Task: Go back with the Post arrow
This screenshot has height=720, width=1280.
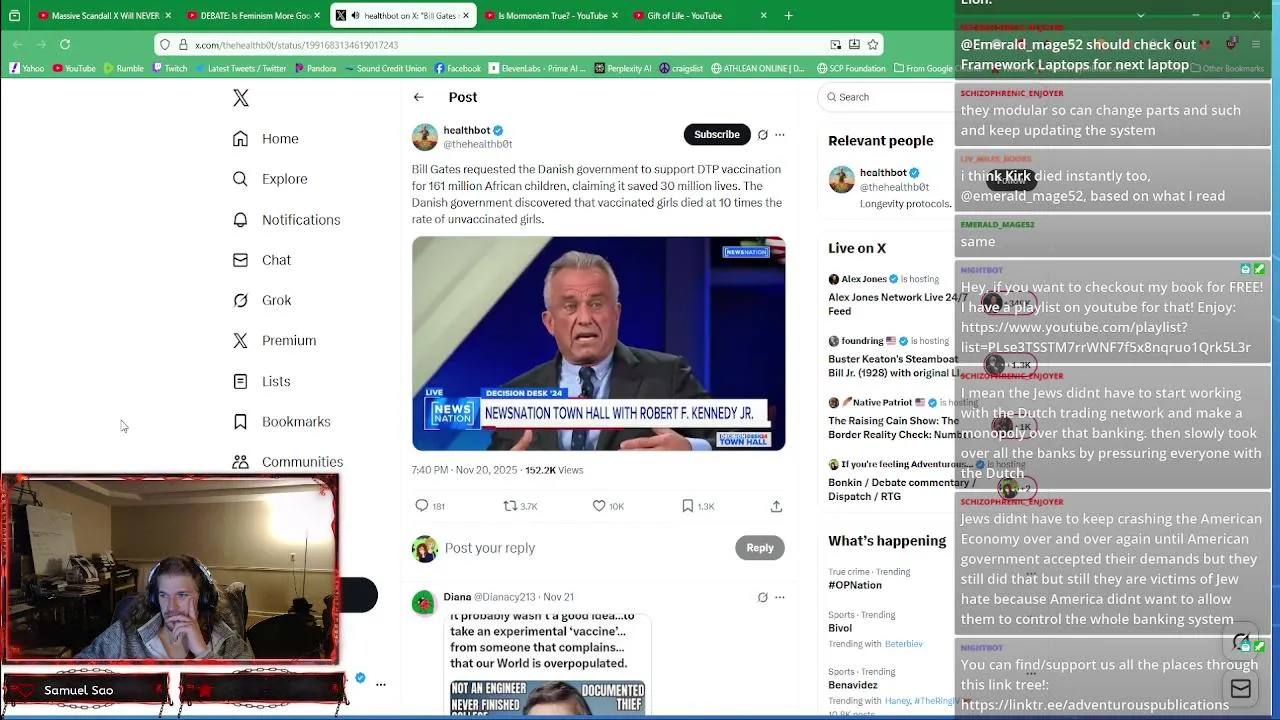Action: (x=419, y=97)
